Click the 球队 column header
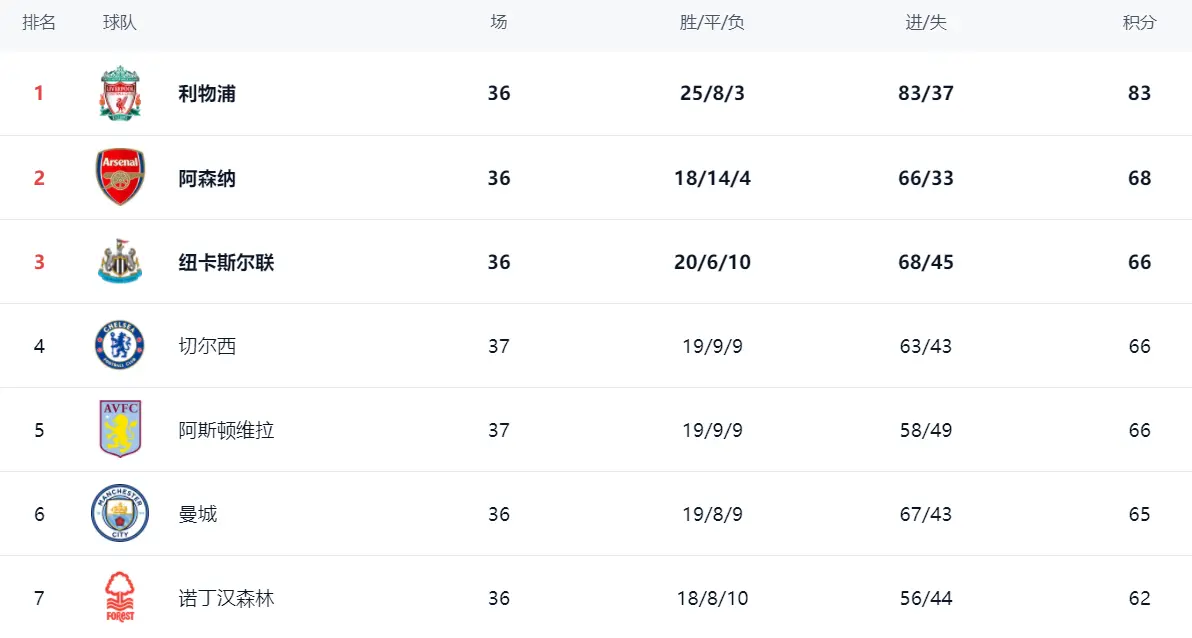Screen dimensions: 1192x638 click(120, 22)
